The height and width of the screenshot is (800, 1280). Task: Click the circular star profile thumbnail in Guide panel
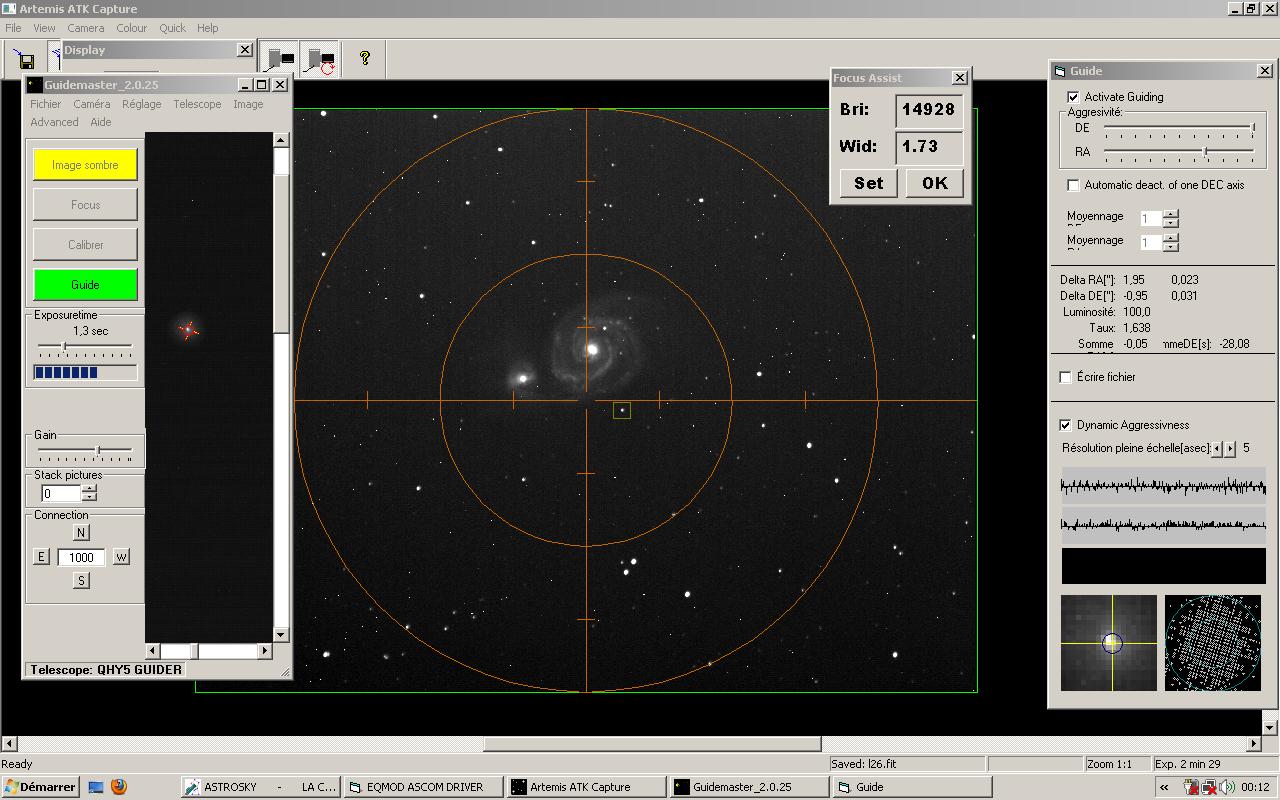tap(1213, 643)
